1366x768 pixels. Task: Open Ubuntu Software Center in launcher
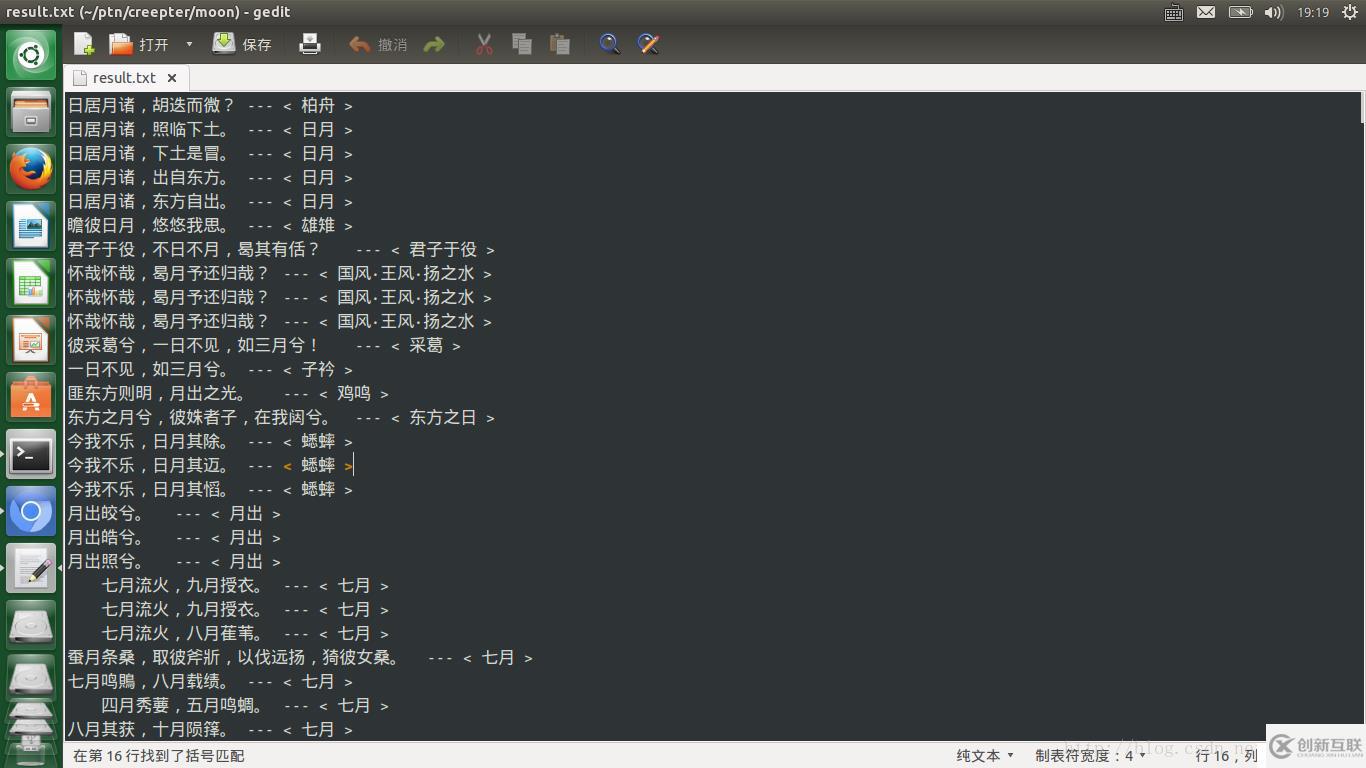pos(31,399)
